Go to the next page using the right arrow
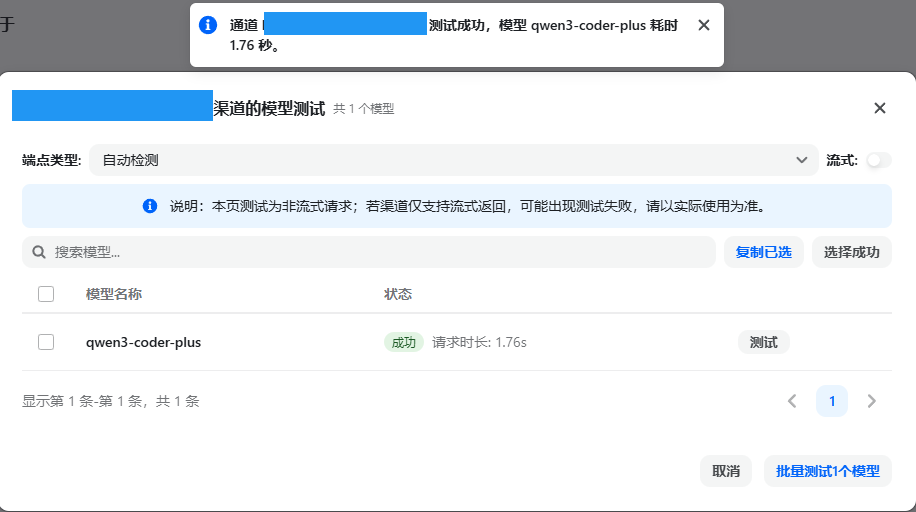Viewport: 916px width, 512px height. tap(871, 401)
